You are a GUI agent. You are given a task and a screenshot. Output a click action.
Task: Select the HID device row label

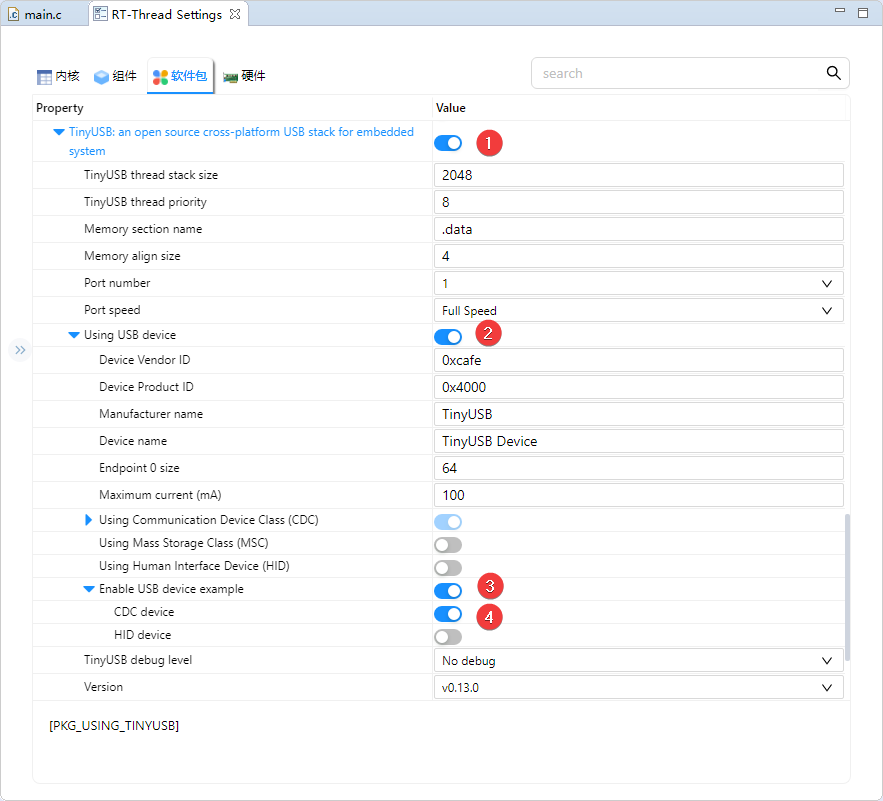[142, 635]
